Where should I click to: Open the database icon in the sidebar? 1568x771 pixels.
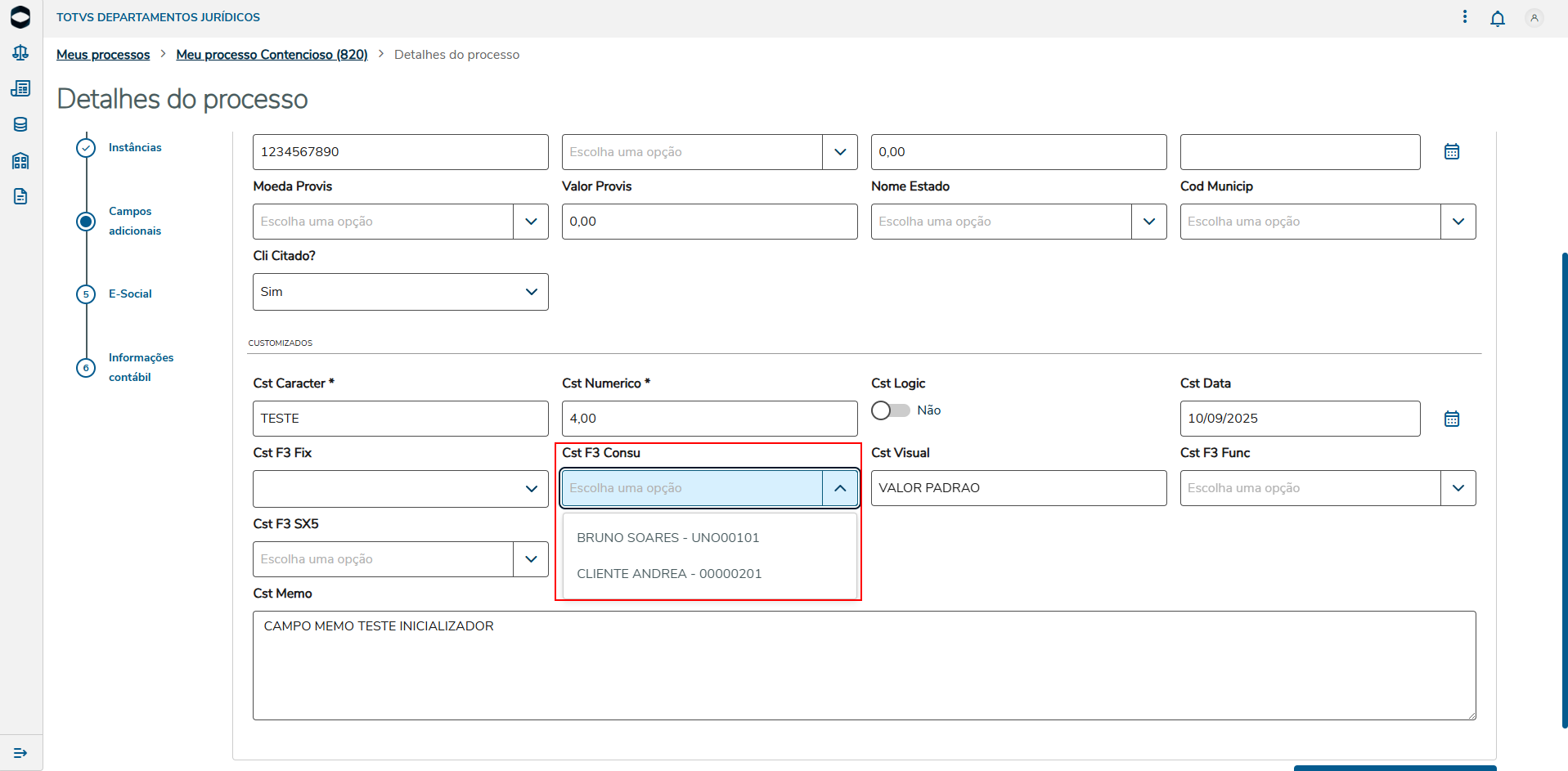tap(20, 124)
